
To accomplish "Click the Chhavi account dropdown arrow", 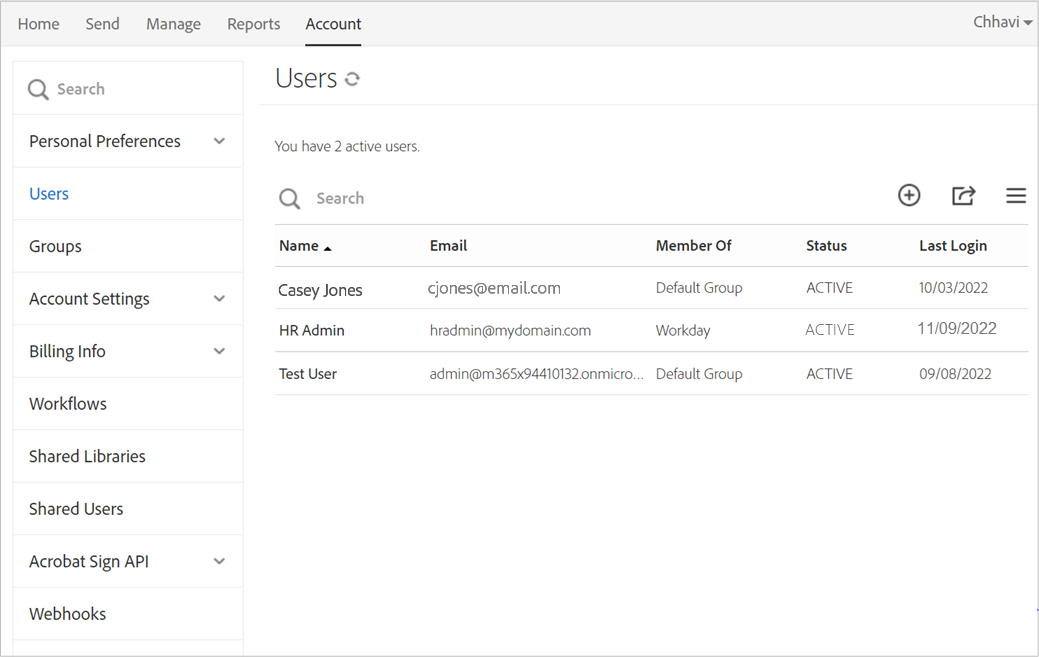I will click(x=1029, y=21).
